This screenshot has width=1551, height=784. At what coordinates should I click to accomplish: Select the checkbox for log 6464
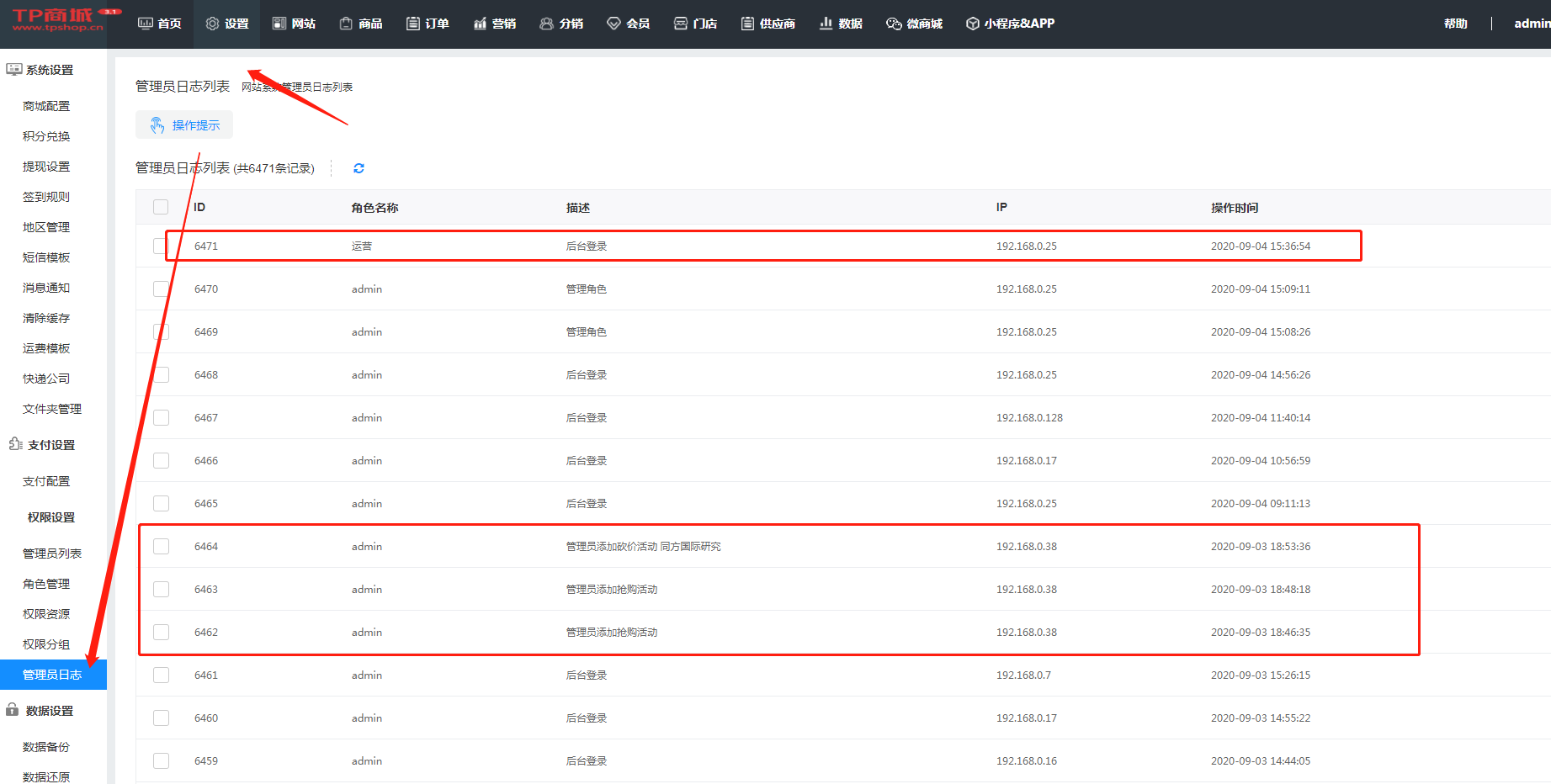(x=161, y=547)
